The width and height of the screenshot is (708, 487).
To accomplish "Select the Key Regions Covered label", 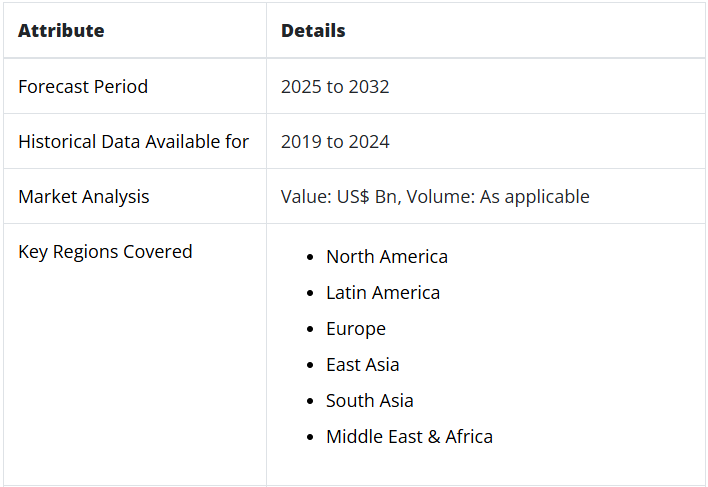I will [105, 252].
